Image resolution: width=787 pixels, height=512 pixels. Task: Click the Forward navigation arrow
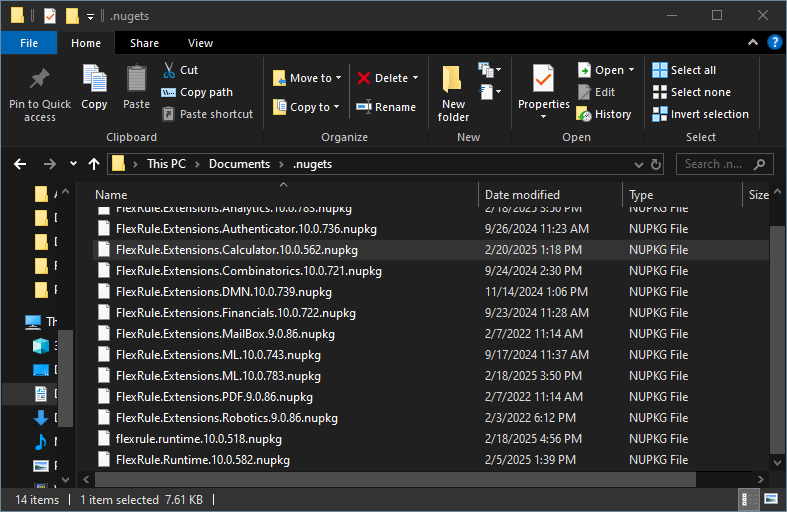coord(49,164)
